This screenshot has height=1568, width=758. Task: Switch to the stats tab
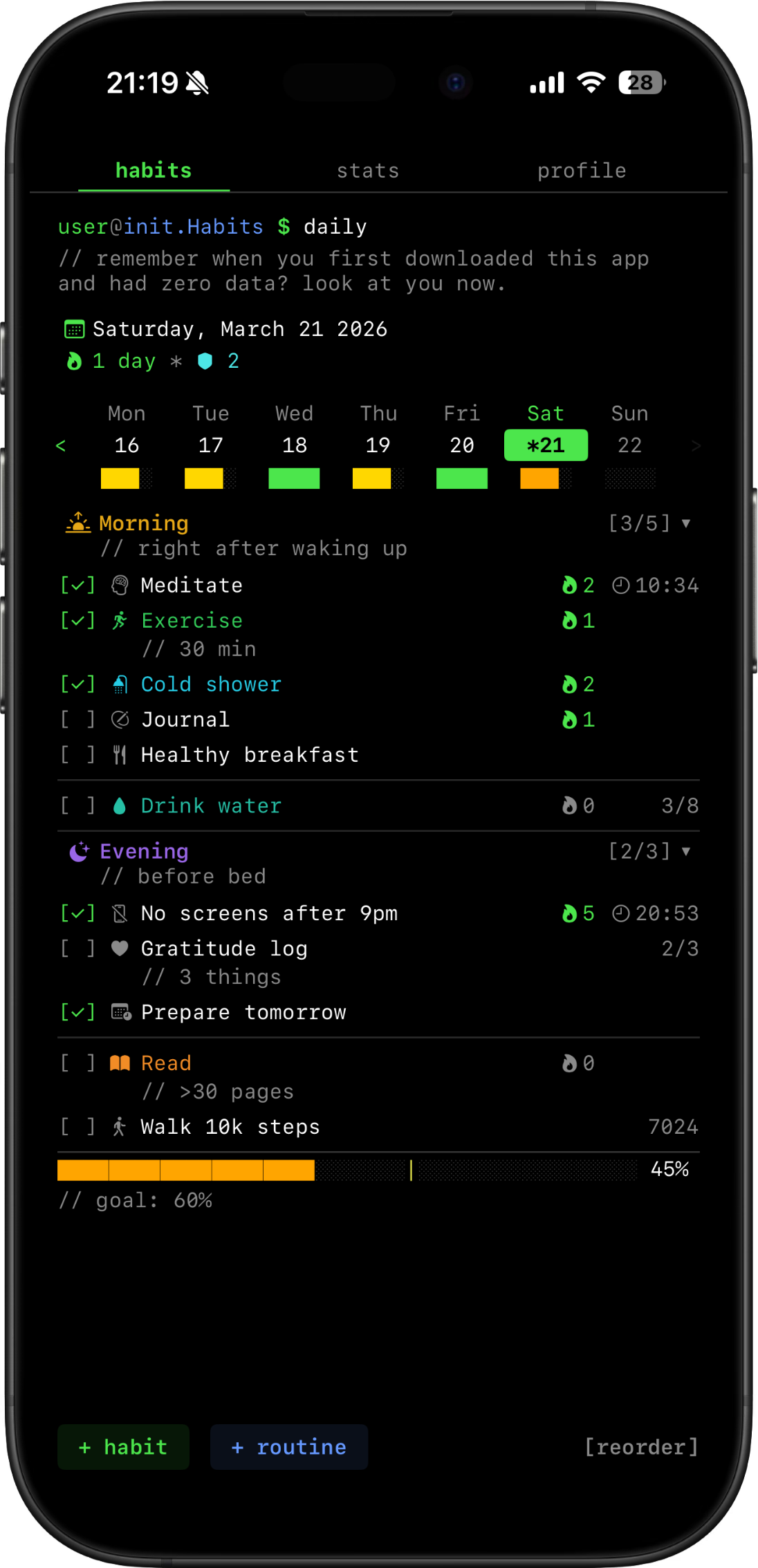coord(367,170)
